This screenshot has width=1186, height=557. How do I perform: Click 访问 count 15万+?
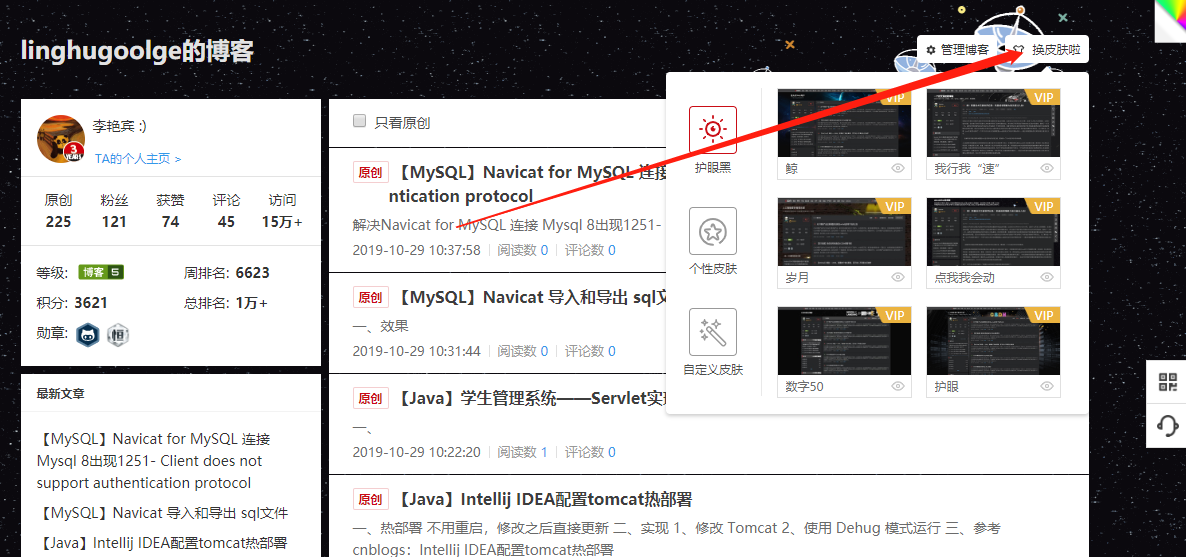pyautogui.click(x=282, y=222)
